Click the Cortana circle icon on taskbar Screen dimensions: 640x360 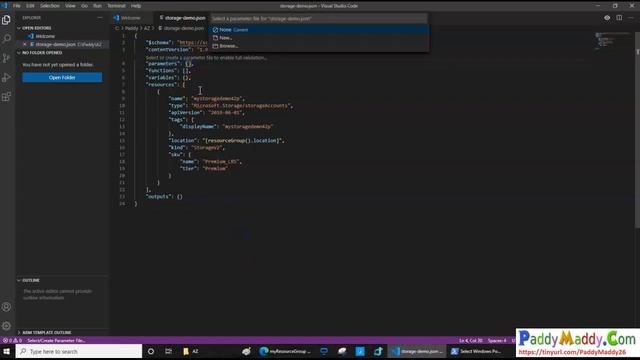151,351
